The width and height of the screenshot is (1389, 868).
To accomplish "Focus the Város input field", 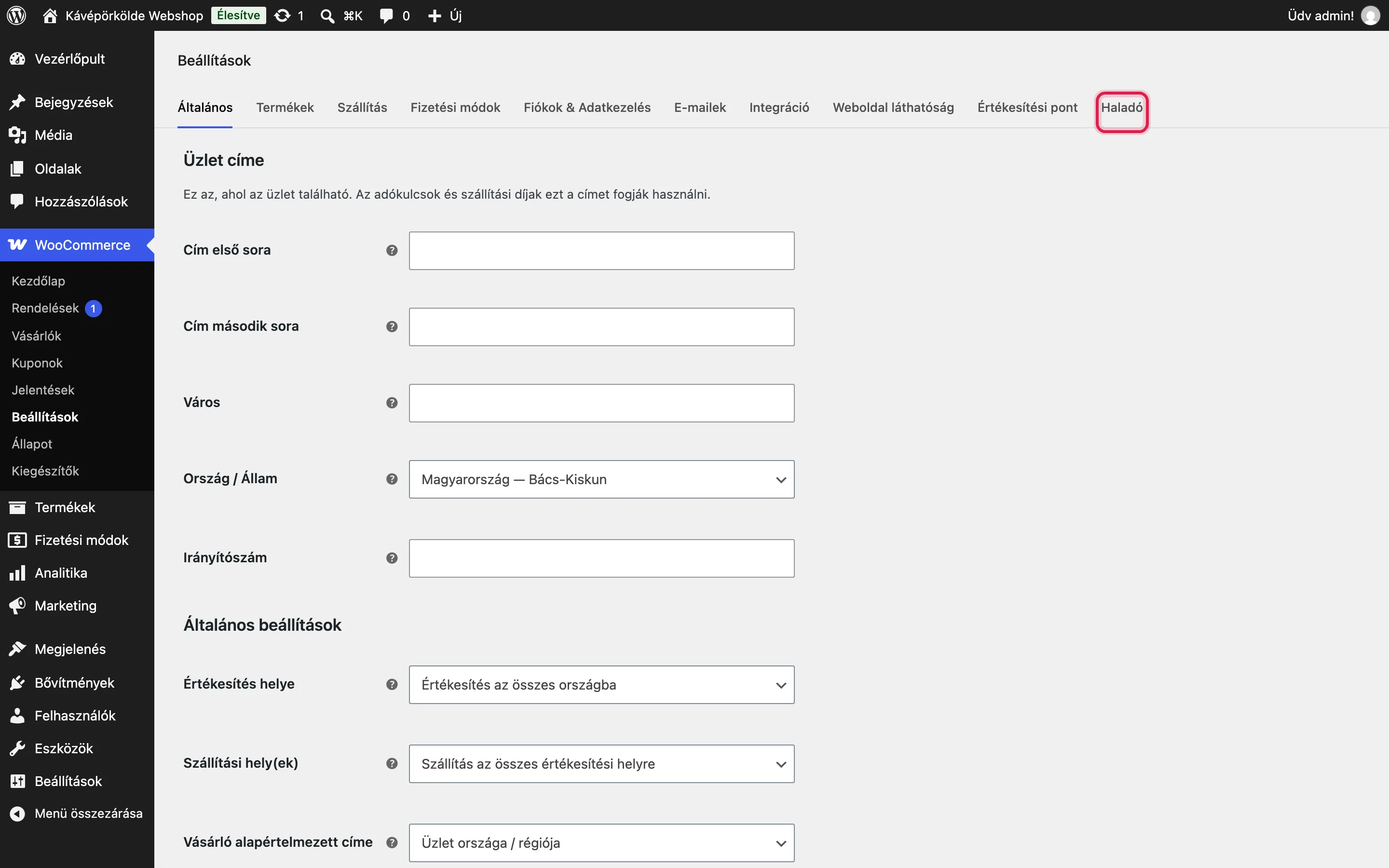I will 601,403.
